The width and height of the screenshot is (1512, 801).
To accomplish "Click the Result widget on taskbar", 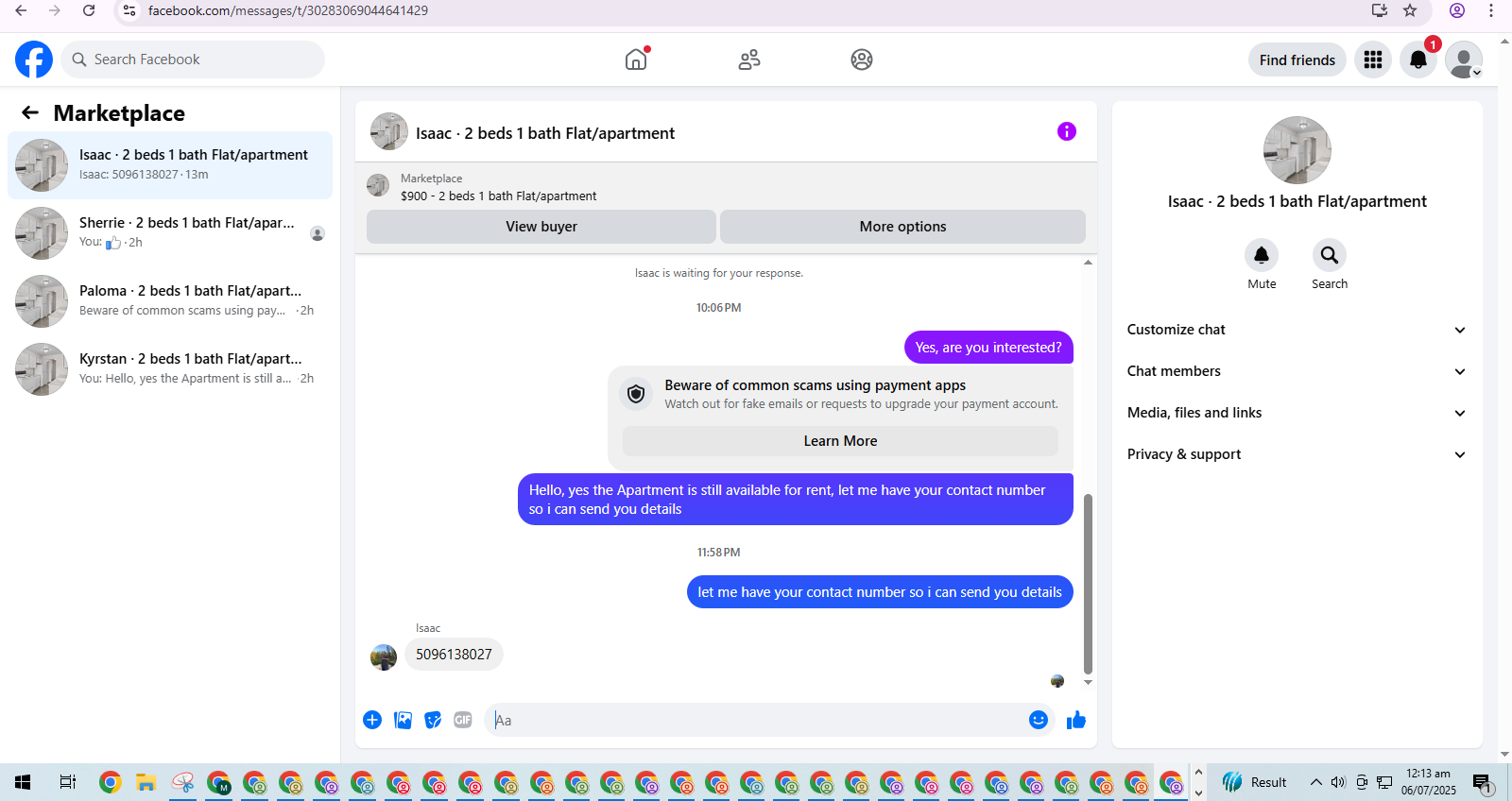I will pyautogui.click(x=1255, y=782).
